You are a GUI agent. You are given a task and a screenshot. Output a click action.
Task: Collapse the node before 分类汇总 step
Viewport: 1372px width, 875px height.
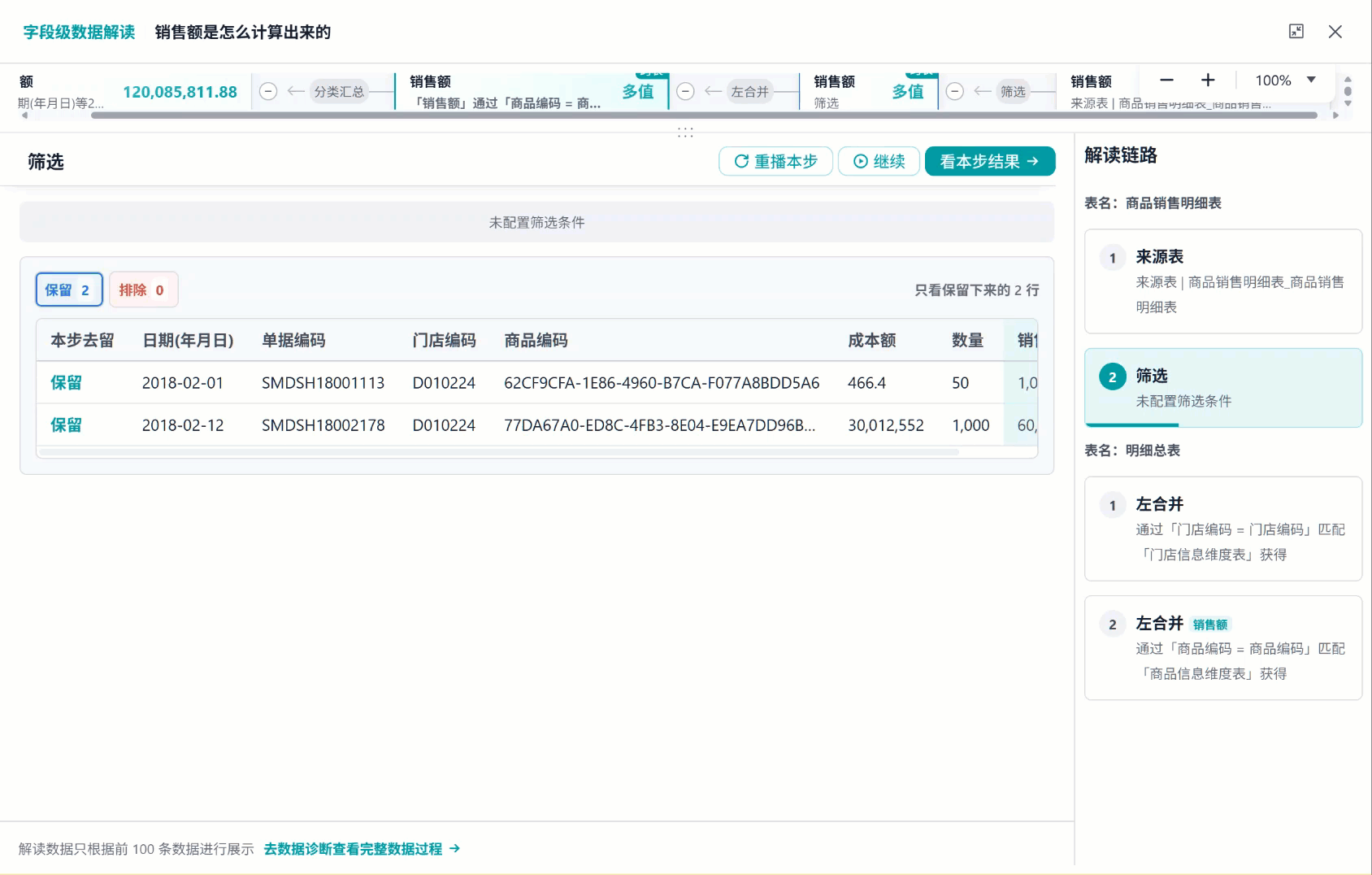click(x=268, y=92)
